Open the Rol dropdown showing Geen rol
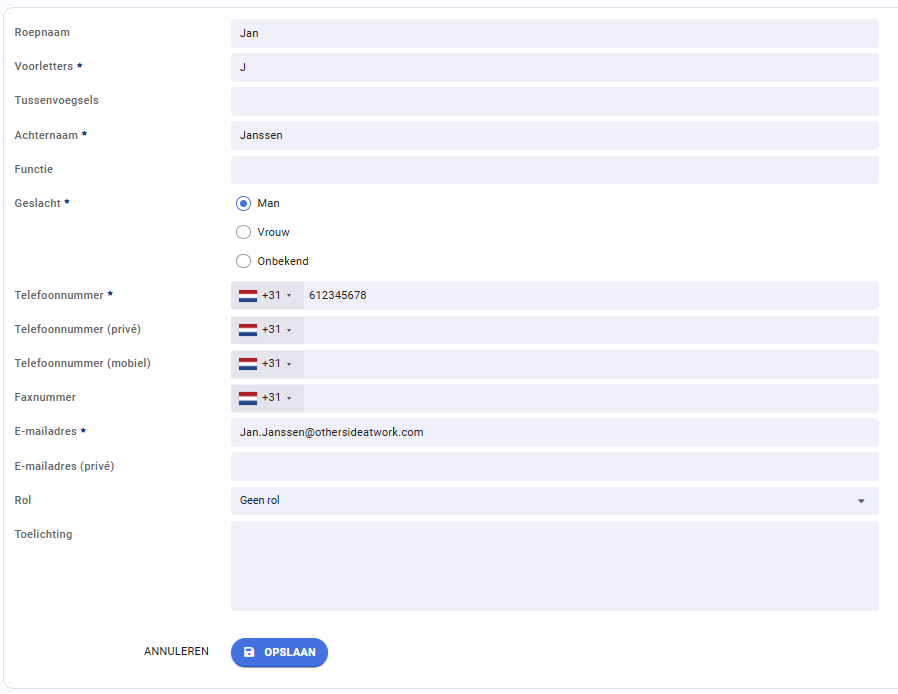The image size is (898, 694). [554, 500]
